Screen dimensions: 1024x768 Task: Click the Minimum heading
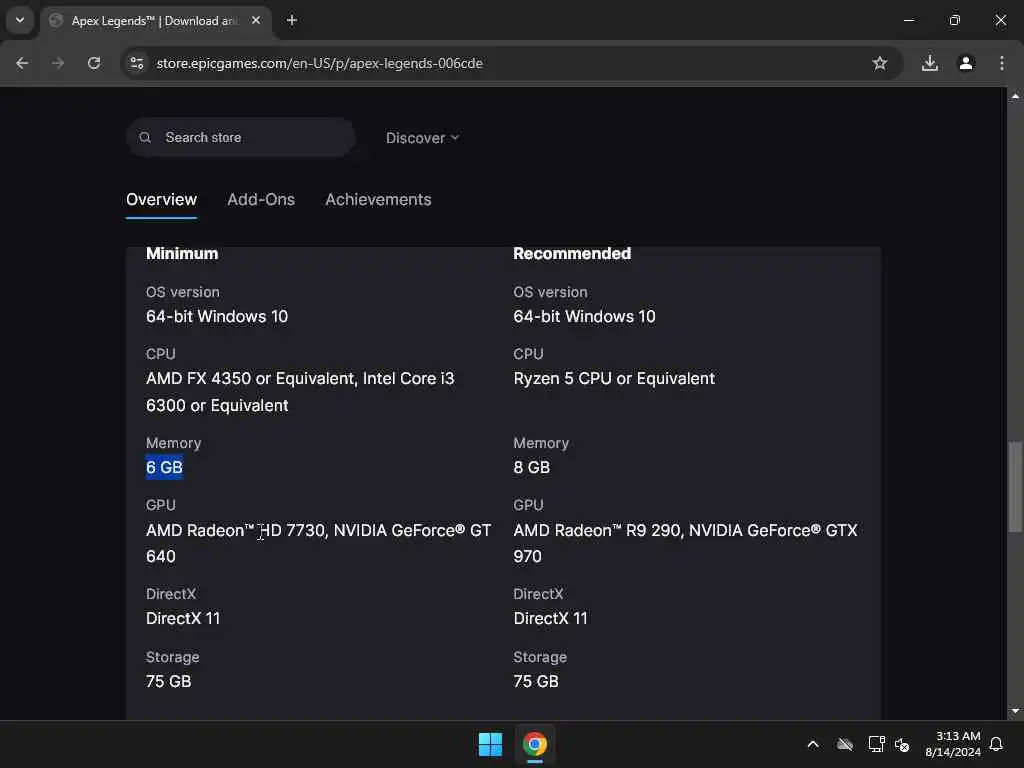click(x=182, y=253)
